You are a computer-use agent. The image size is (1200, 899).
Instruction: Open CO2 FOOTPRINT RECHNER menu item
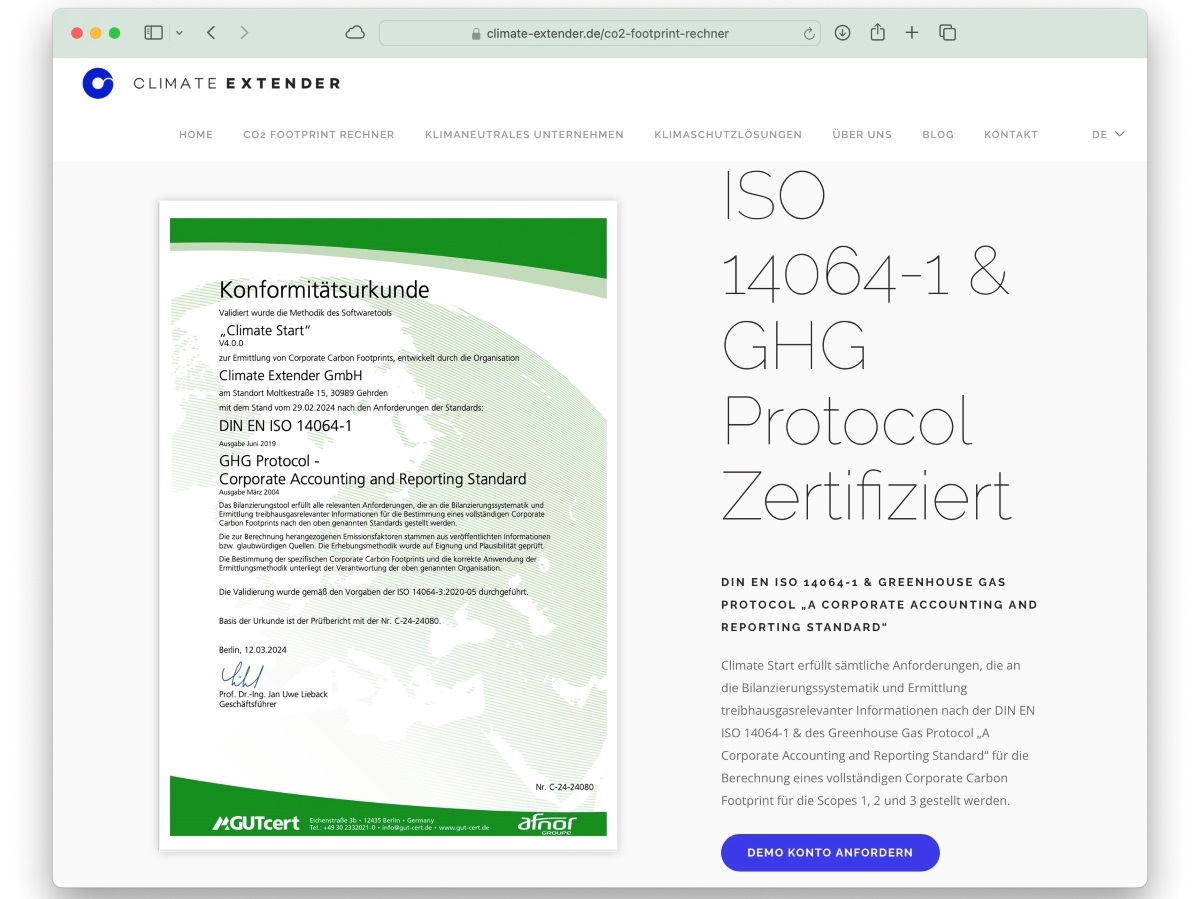(319, 135)
